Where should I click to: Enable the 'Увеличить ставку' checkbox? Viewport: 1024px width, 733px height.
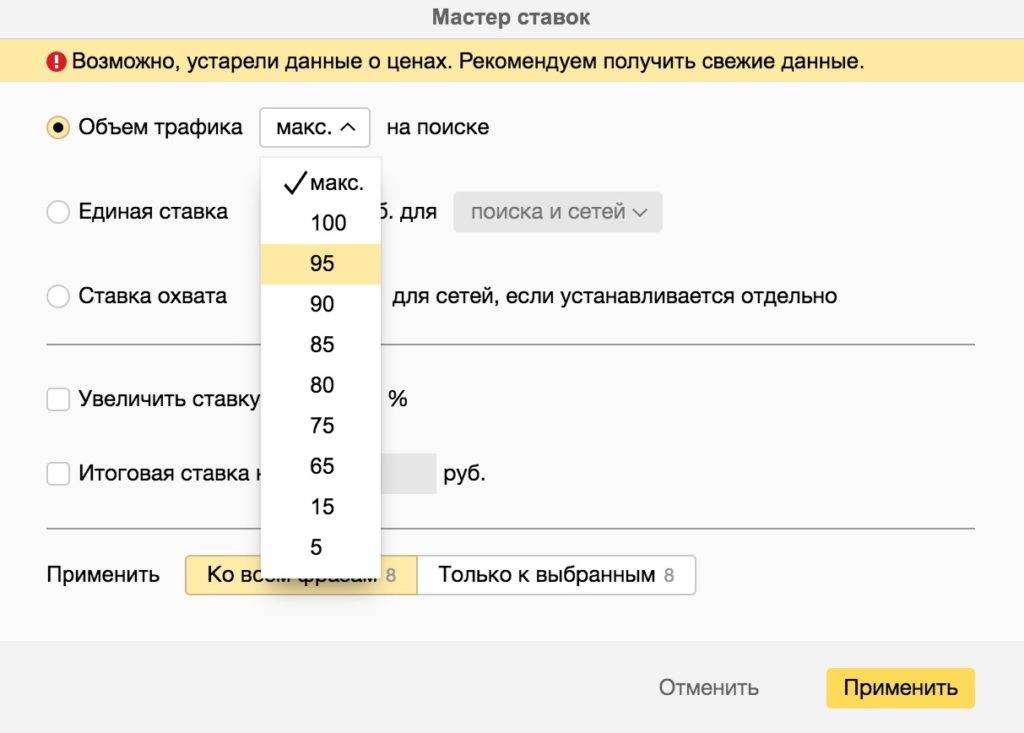pos(59,400)
